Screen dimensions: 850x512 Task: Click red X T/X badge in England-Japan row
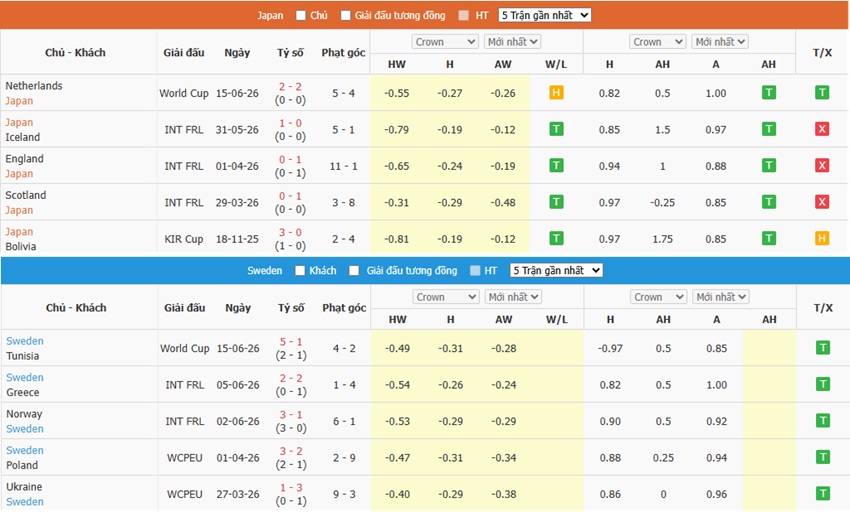822,165
